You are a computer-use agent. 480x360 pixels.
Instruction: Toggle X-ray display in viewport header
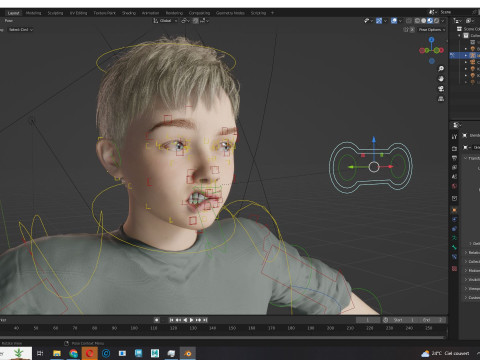[409, 21]
